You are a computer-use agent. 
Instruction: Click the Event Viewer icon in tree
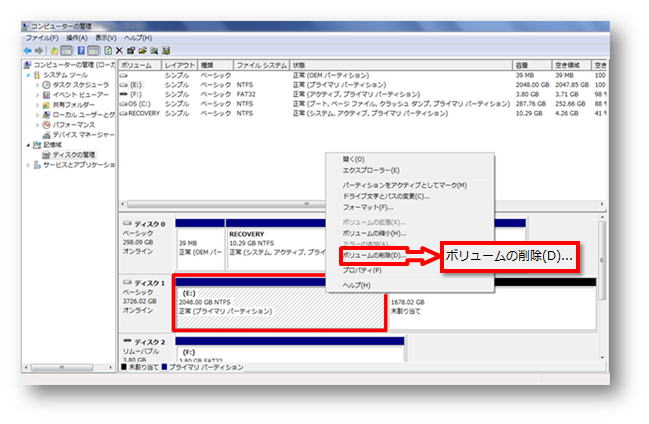click(46, 95)
